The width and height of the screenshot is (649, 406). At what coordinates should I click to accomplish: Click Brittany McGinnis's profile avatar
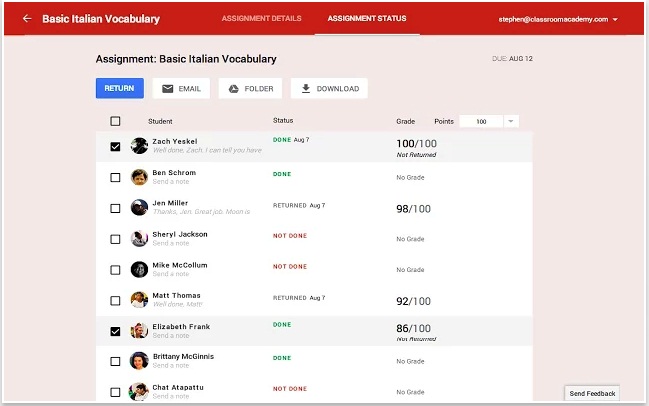point(139,361)
